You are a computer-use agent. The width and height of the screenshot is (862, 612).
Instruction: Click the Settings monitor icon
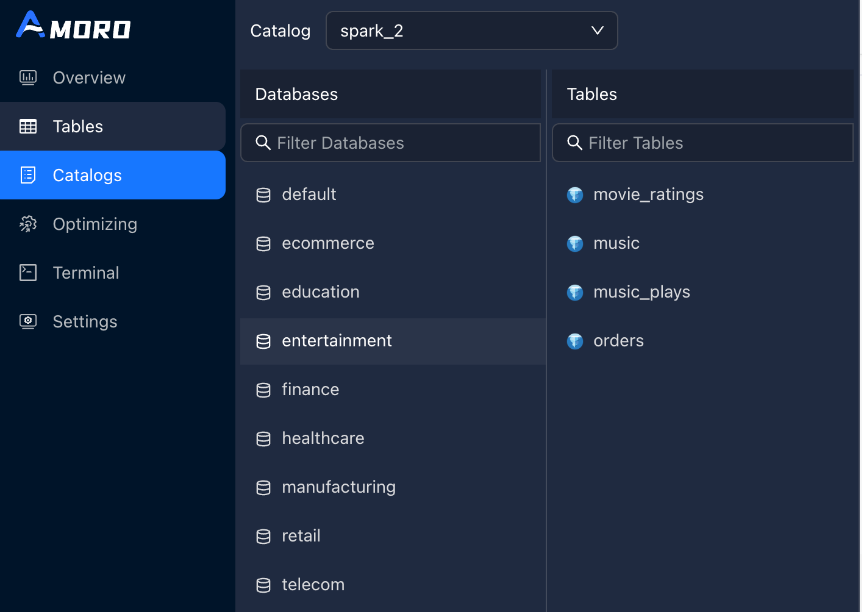click(x=28, y=322)
